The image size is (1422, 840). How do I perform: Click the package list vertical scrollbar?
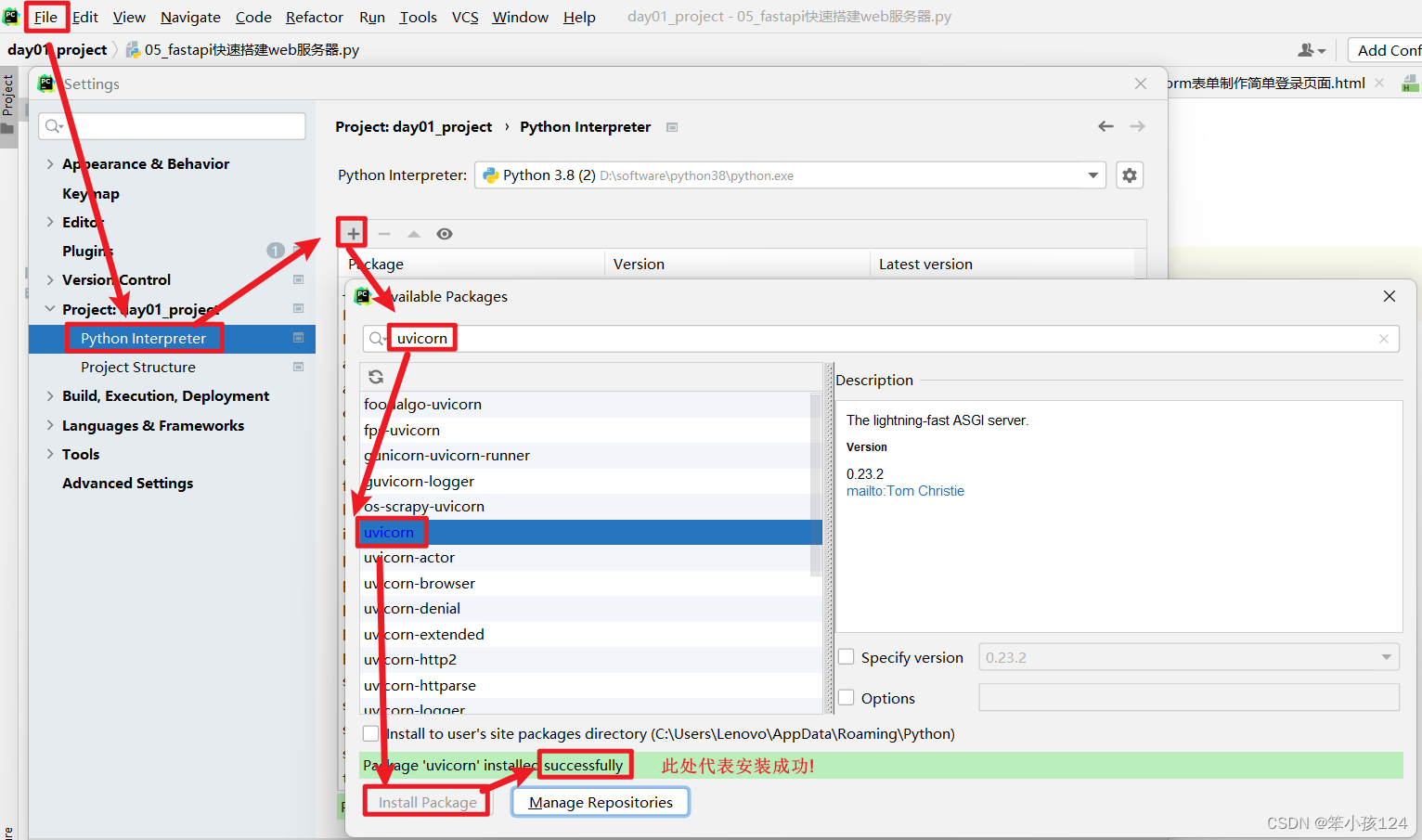[x=816, y=483]
